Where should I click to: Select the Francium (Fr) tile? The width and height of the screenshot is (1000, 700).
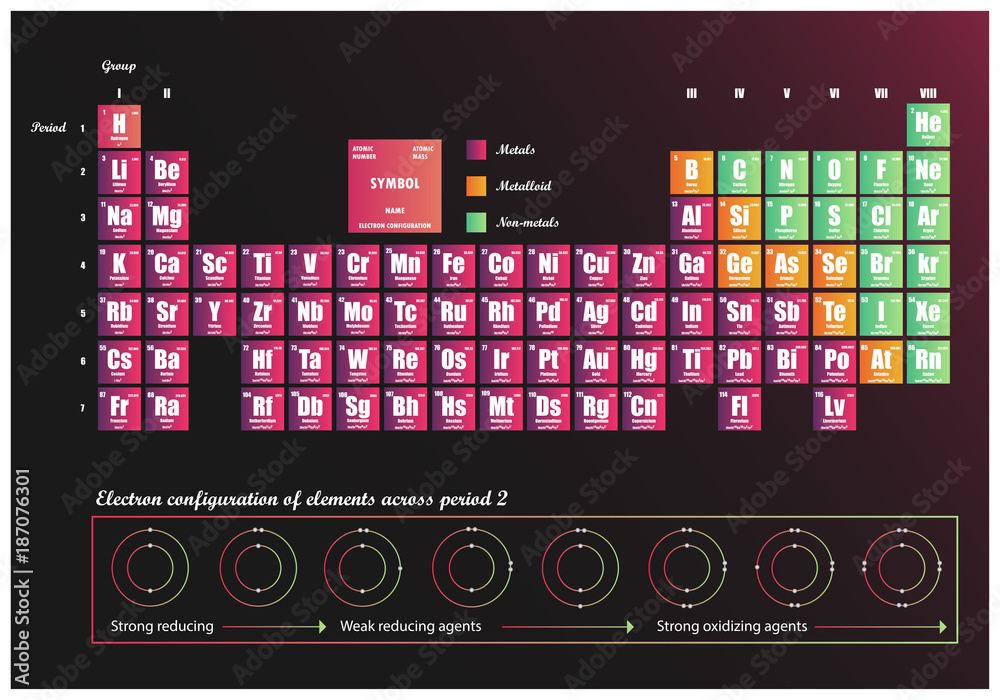(119, 409)
